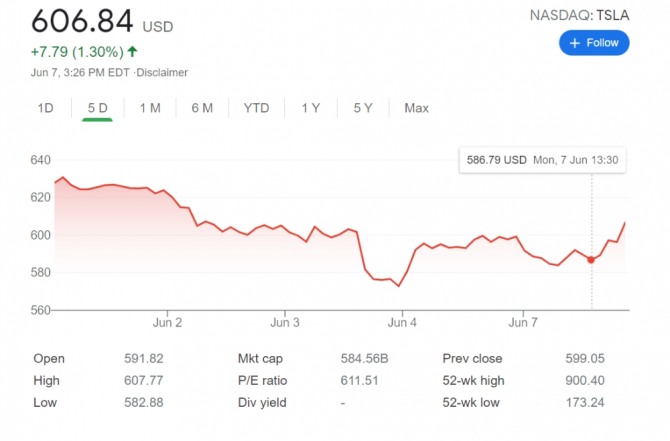Click the Follow button
The width and height of the screenshot is (670, 441).
coord(594,43)
